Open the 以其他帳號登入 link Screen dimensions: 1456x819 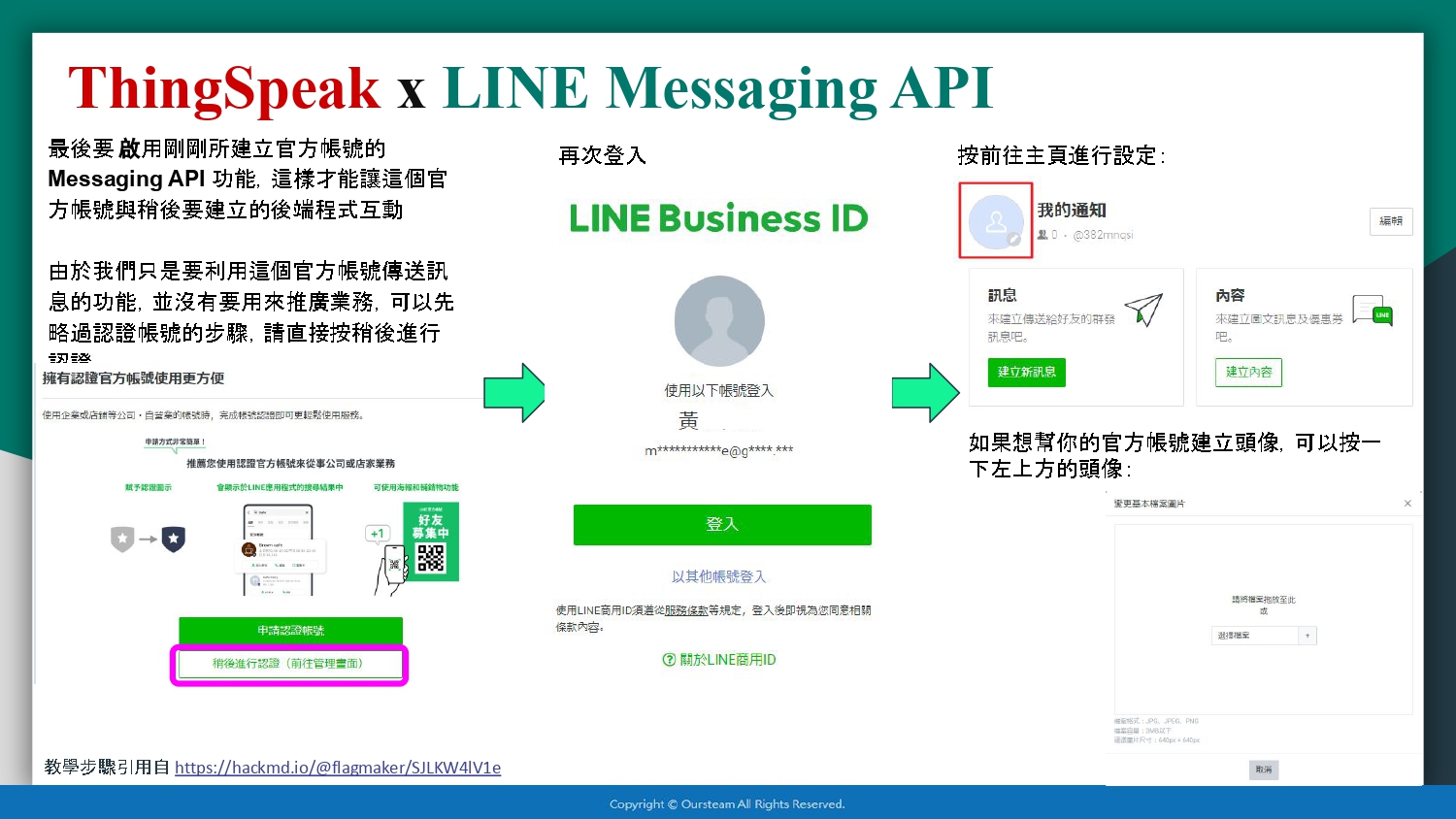[719, 576]
